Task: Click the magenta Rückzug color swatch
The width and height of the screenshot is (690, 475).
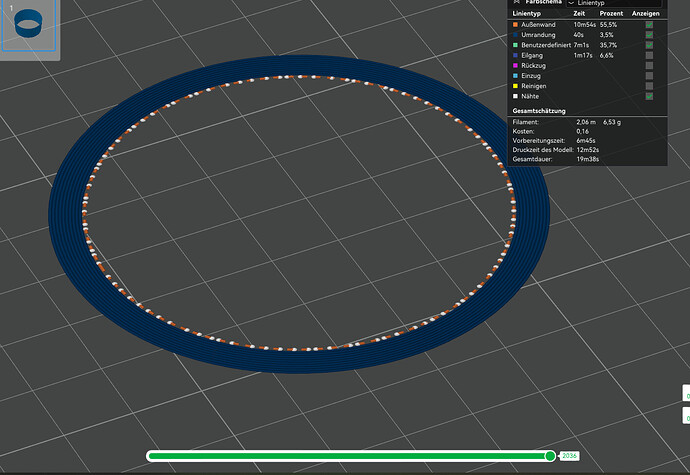Action: click(x=515, y=66)
